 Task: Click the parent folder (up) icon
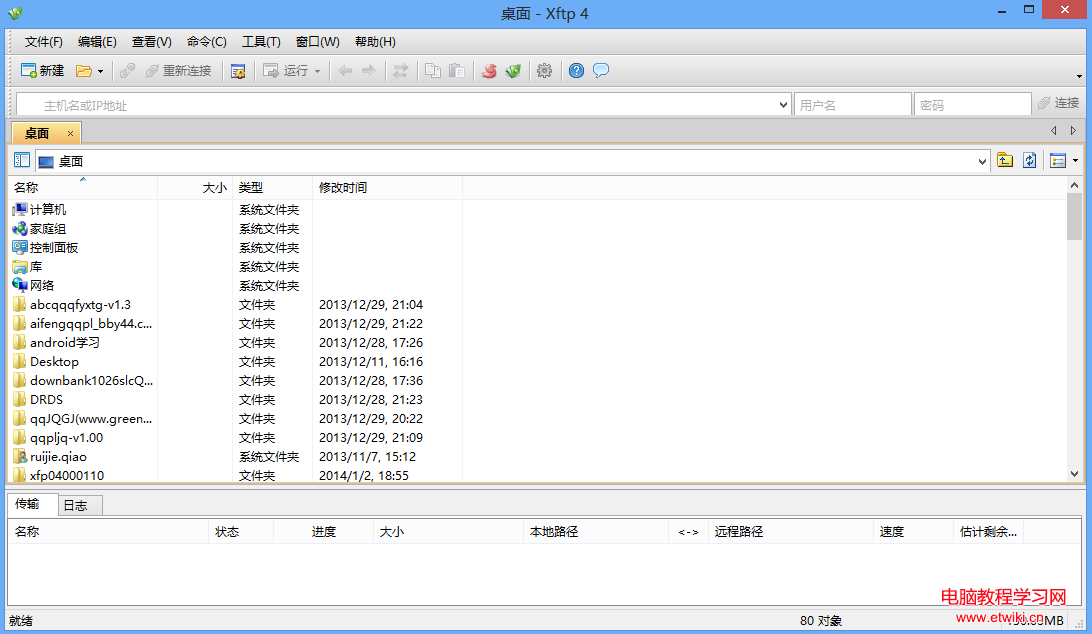1004,160
